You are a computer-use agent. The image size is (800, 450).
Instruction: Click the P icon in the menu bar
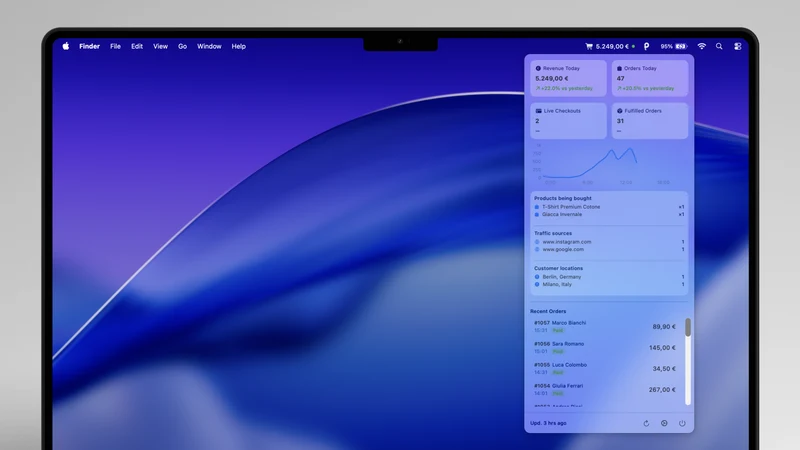coord(646,46)
